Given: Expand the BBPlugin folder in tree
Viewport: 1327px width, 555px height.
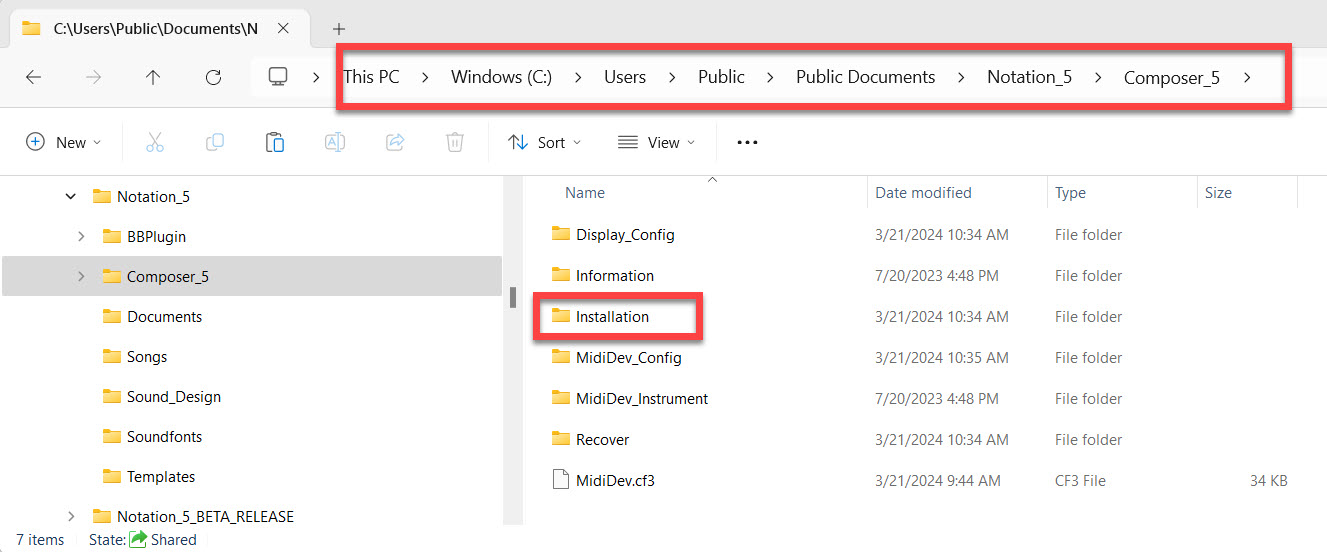Looking at the screenshot, I should pos(81,237).
